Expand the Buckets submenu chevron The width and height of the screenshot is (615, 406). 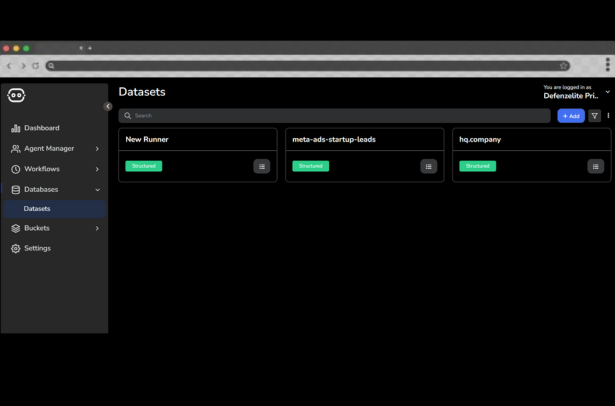97,228
